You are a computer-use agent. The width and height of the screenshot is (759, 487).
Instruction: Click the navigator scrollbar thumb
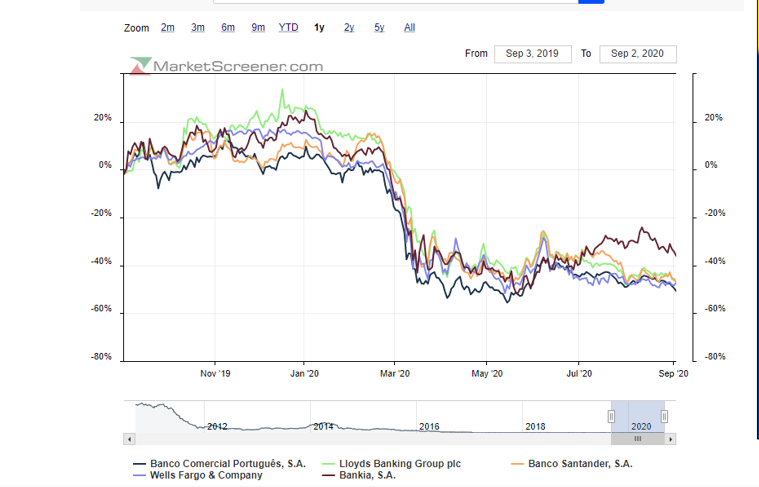(x=638, y=439)
